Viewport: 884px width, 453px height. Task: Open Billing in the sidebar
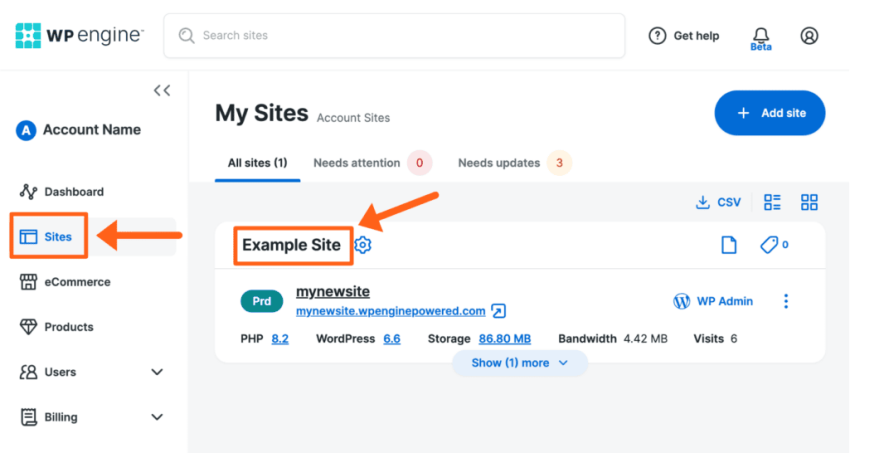tap(49, 417)
